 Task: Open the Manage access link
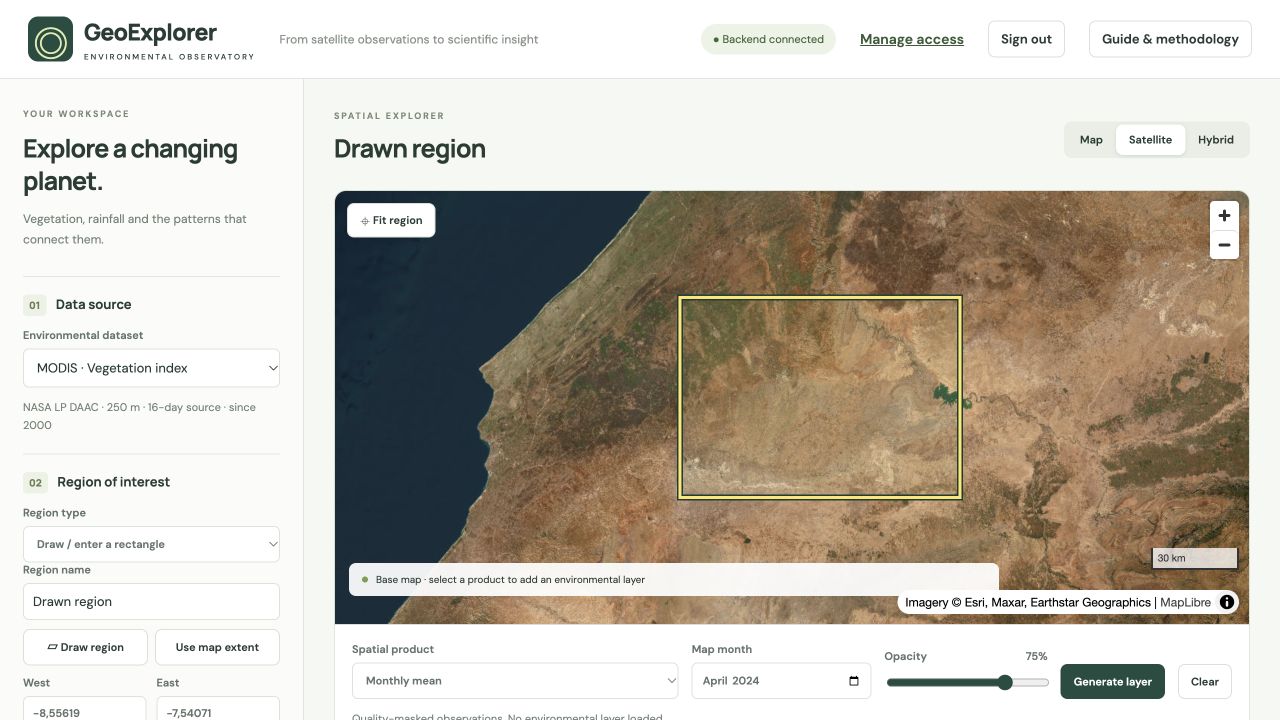(912, 39)
